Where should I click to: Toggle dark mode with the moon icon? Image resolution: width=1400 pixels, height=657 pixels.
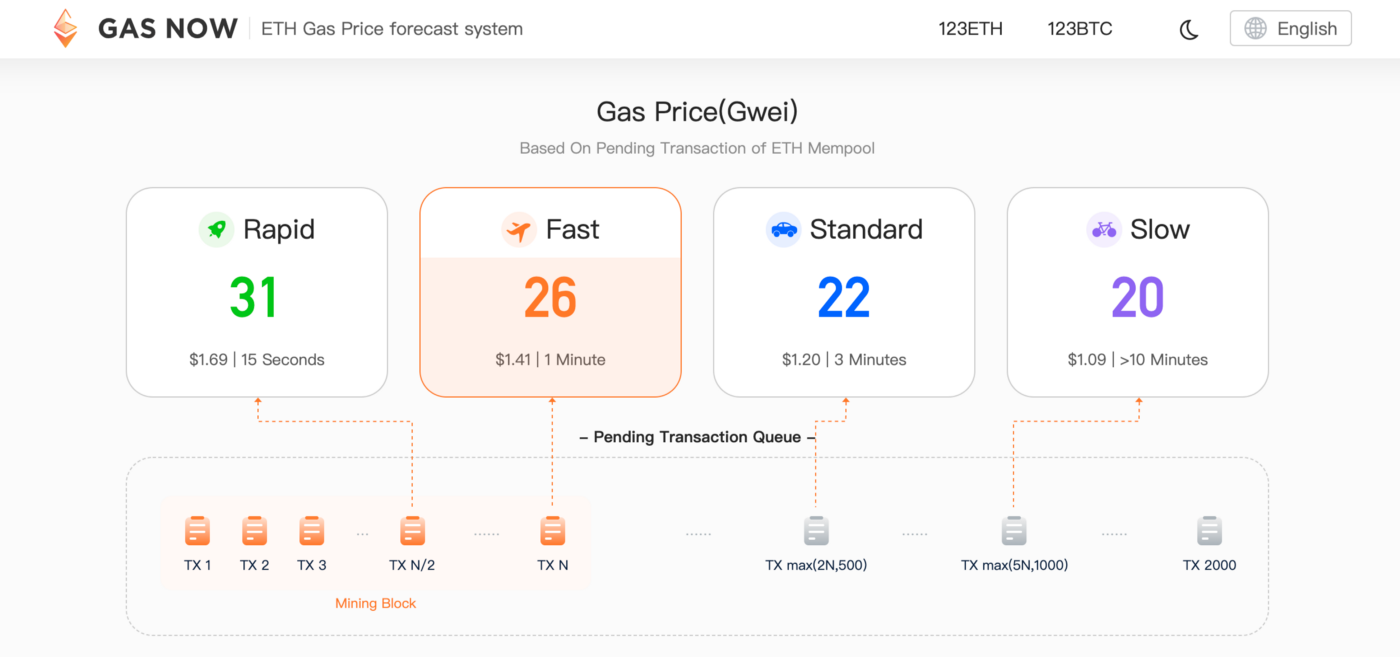[1189, 30]
